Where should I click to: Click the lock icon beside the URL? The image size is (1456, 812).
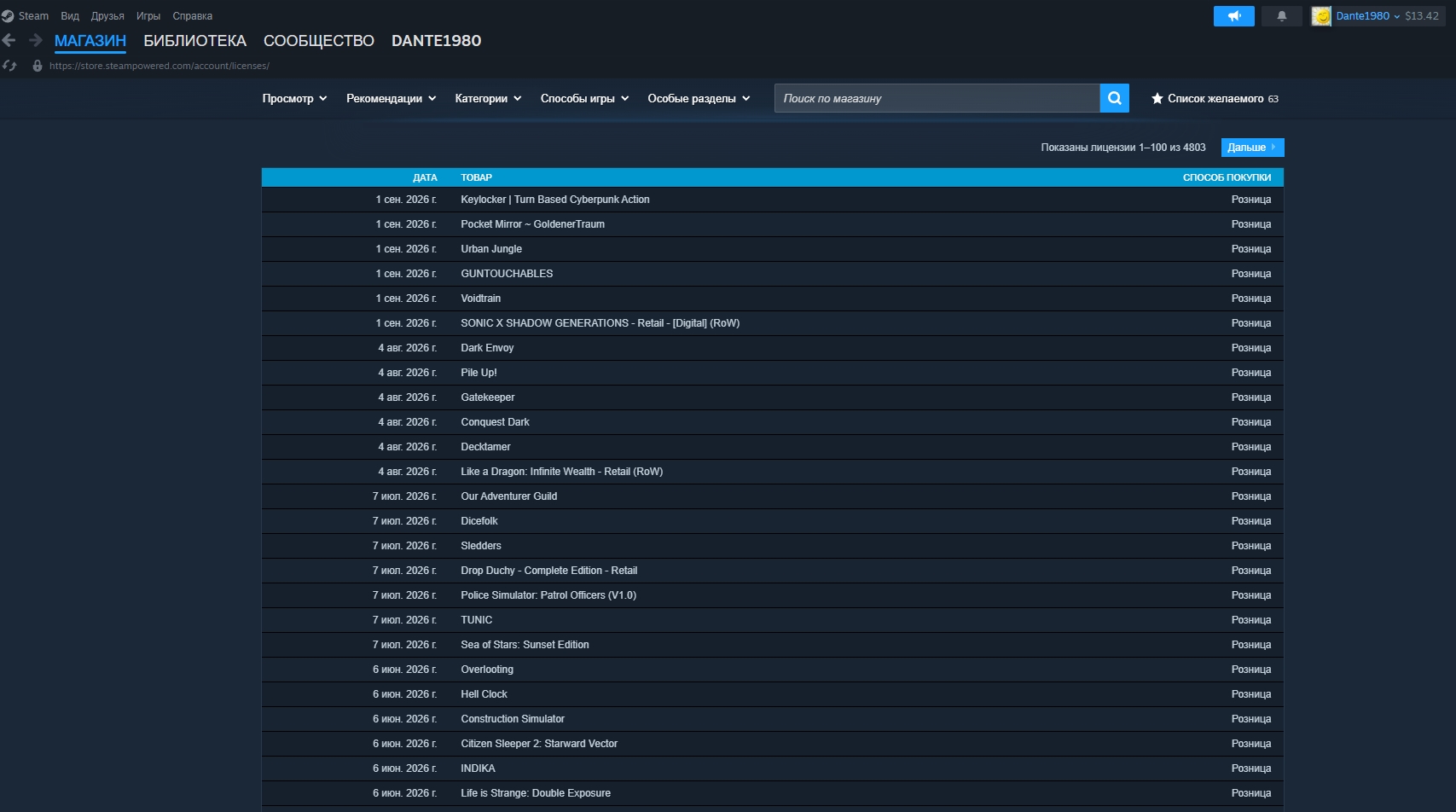[38, 66]
